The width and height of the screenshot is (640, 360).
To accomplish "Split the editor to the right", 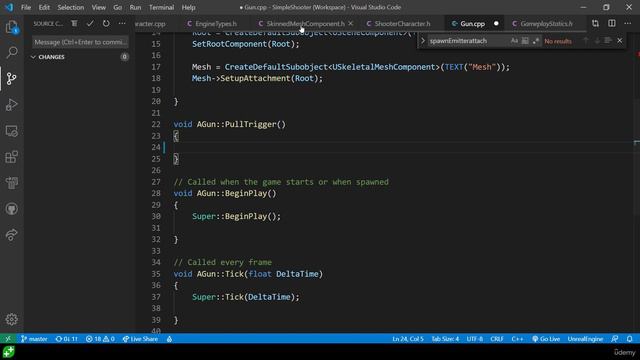I will coord(611,24).
